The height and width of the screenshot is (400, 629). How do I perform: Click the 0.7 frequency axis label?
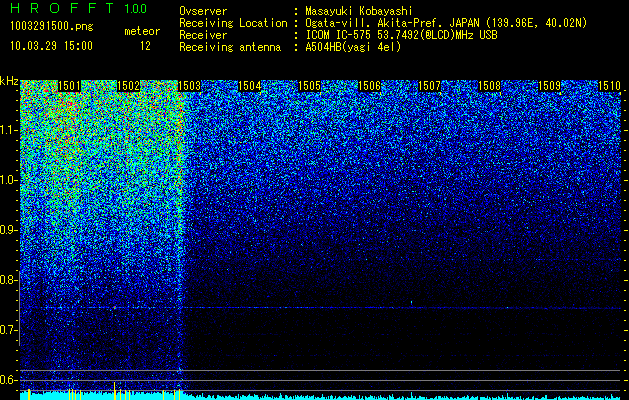8,330
